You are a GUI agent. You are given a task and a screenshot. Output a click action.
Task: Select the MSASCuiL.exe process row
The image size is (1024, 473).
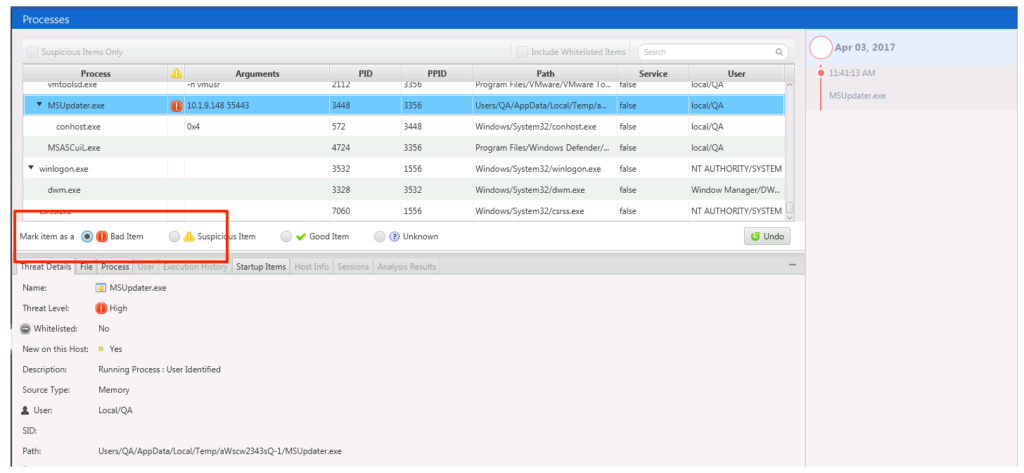tap(404, 148)
